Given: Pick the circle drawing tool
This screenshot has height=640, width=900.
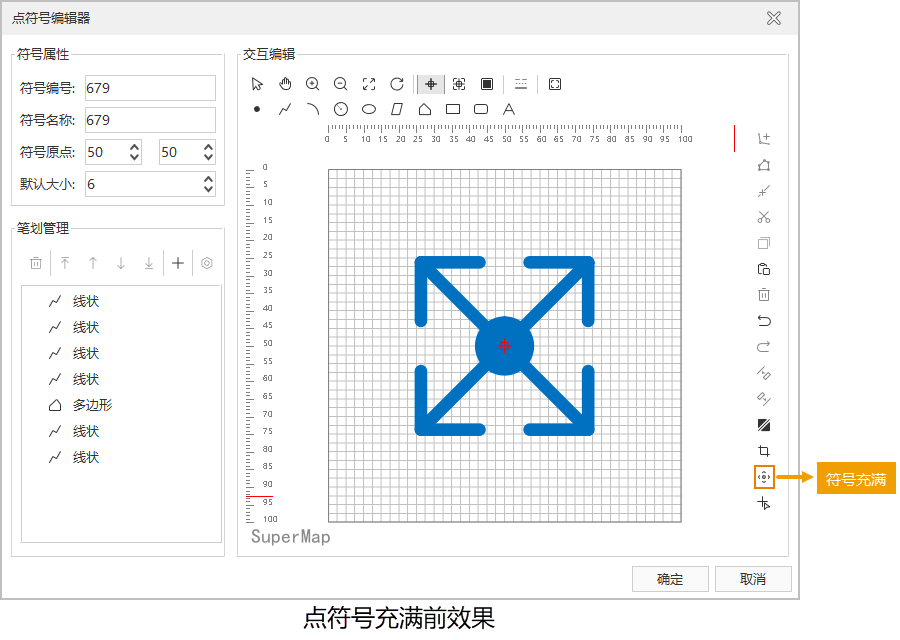Looking at the screenshot, I should coord(341,109).
